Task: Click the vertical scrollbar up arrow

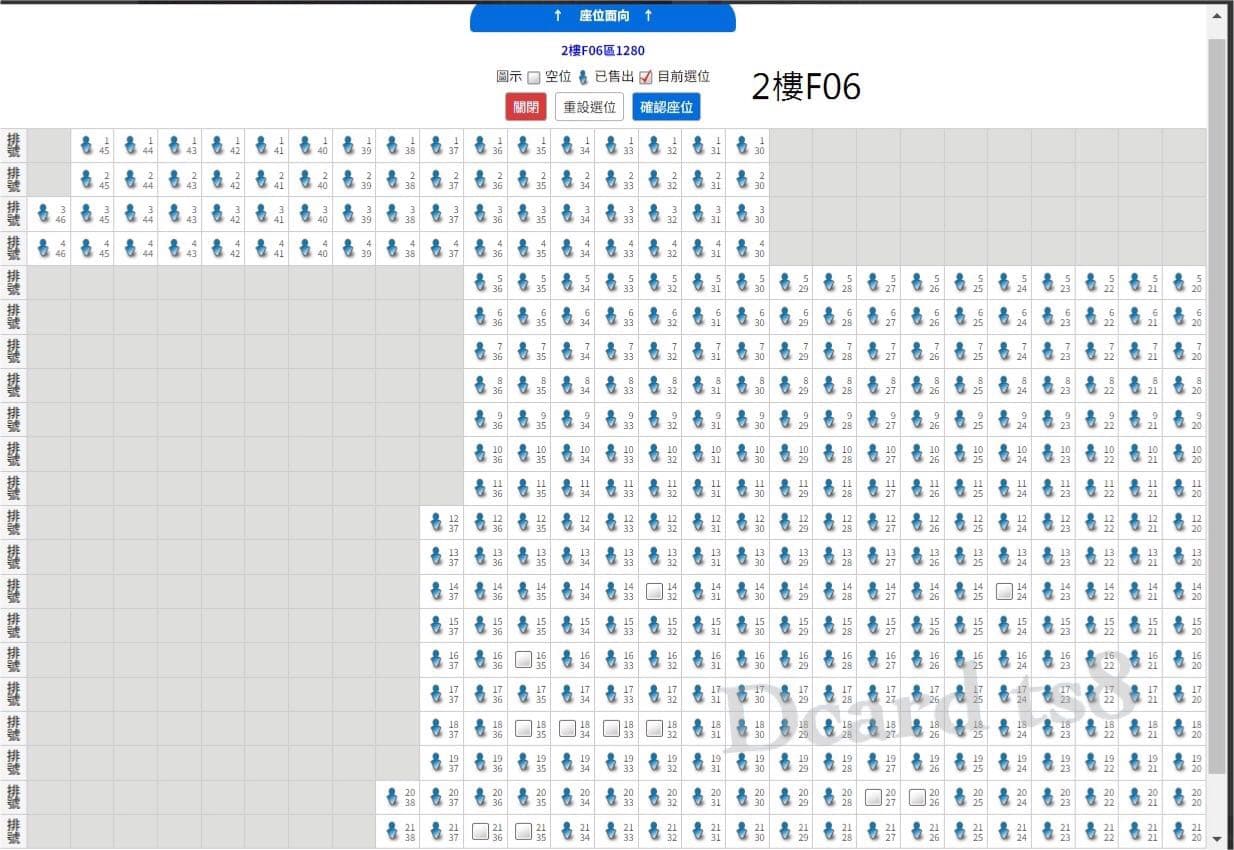Action: pyautogui.click(x=1216, y=15)
